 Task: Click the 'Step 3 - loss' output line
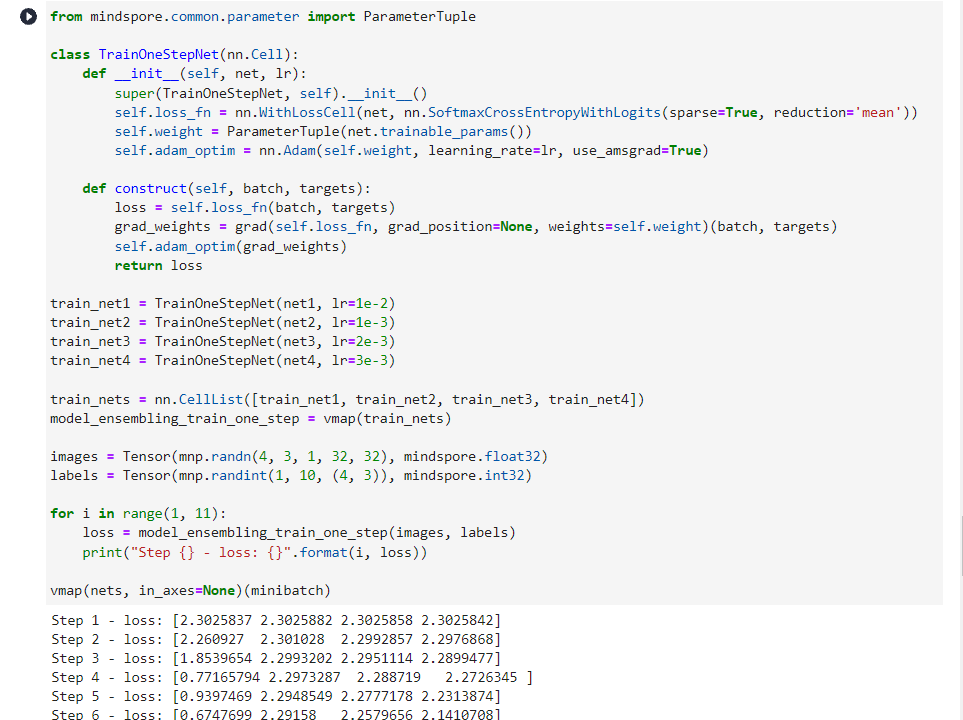[276, 659]
